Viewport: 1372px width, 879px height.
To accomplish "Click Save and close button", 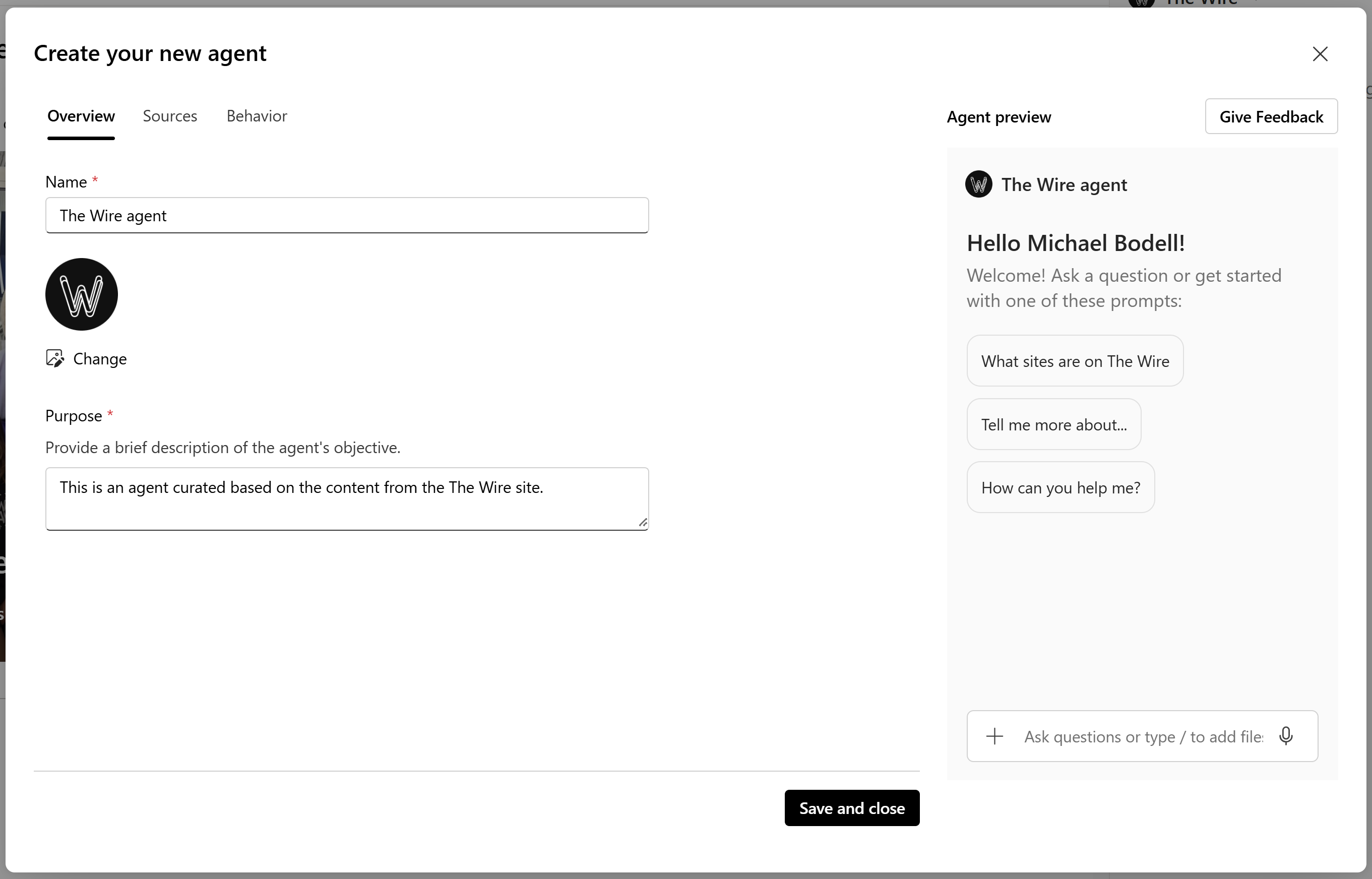I will click(x=851, y=808).
